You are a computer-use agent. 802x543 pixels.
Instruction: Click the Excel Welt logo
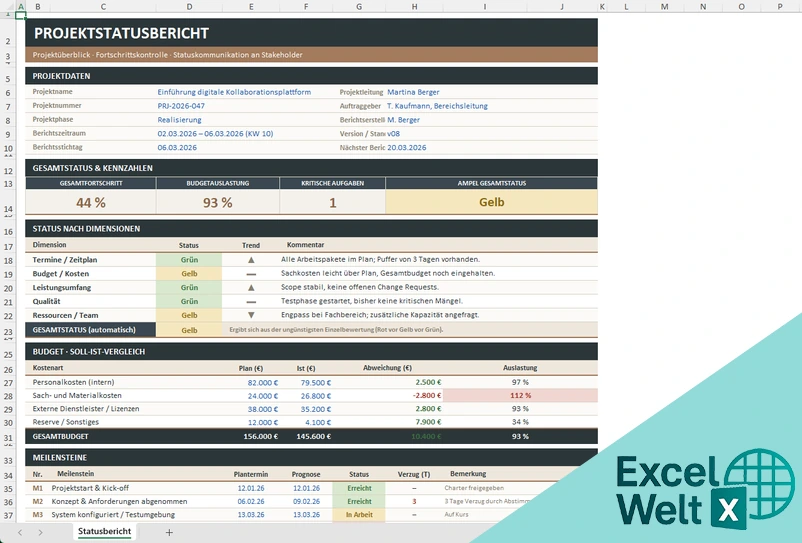(705, 489)
